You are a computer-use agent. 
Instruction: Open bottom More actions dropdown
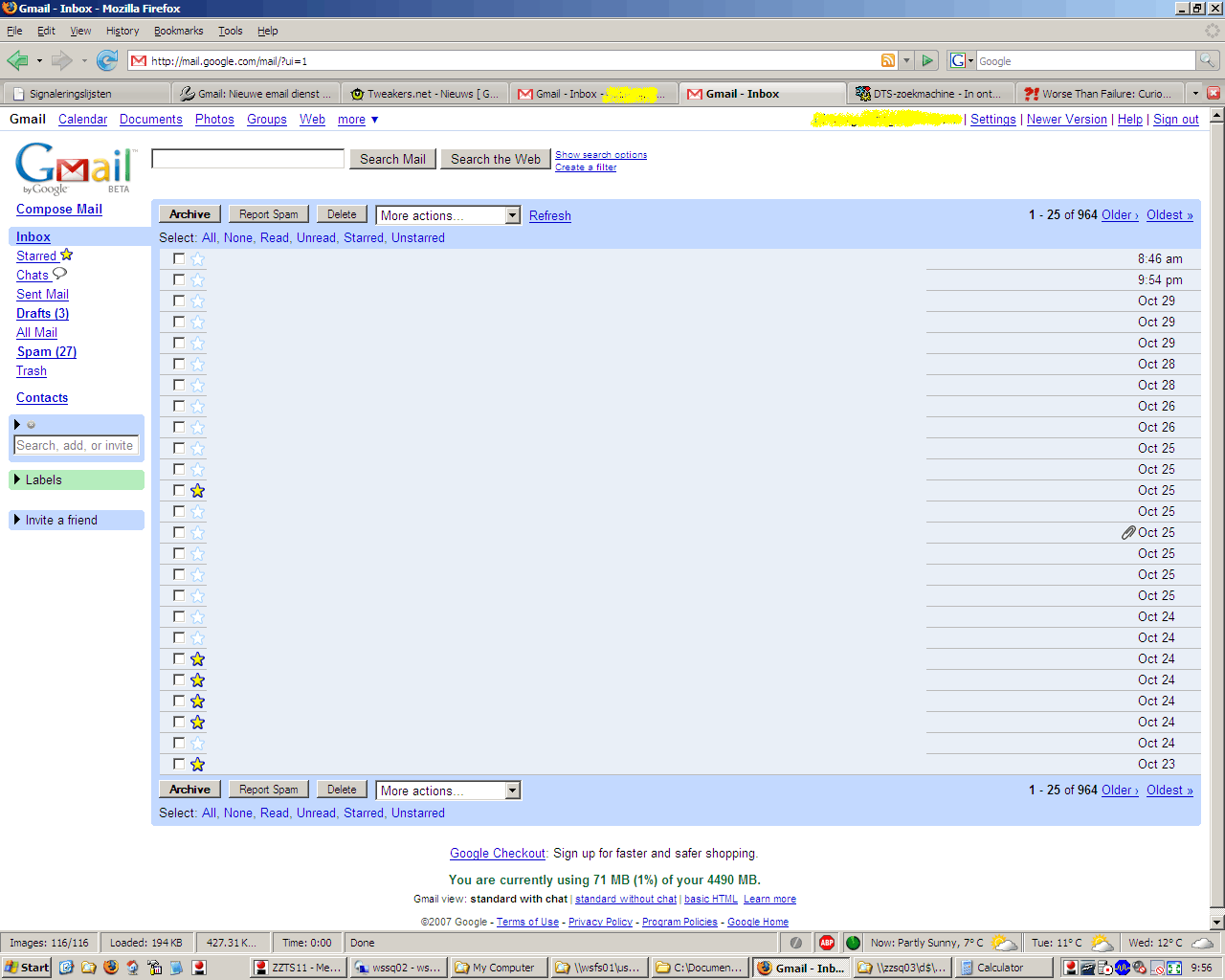(x=448, y=791)
